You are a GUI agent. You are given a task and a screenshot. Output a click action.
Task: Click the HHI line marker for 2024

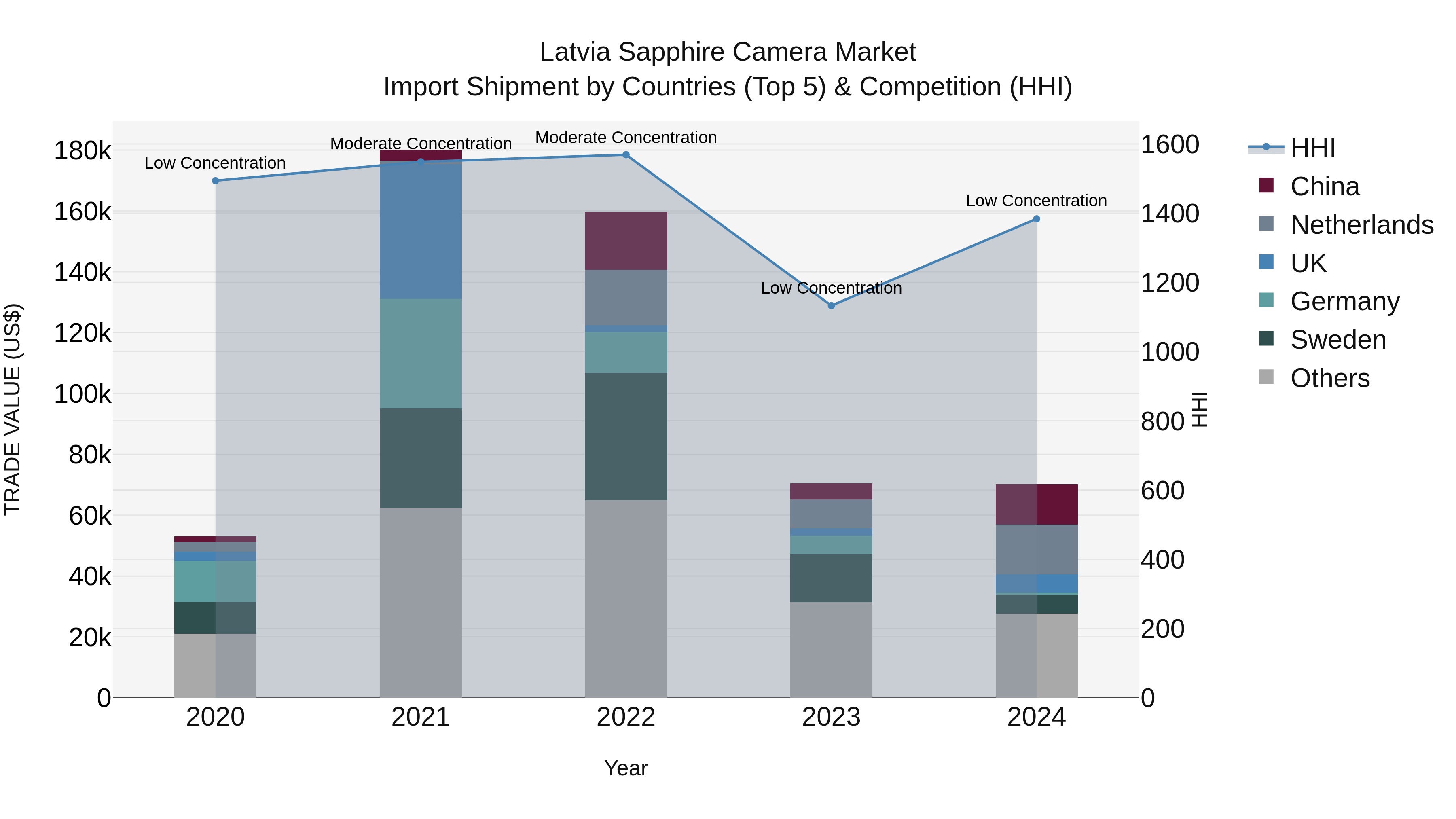[x=1036, y=219]
